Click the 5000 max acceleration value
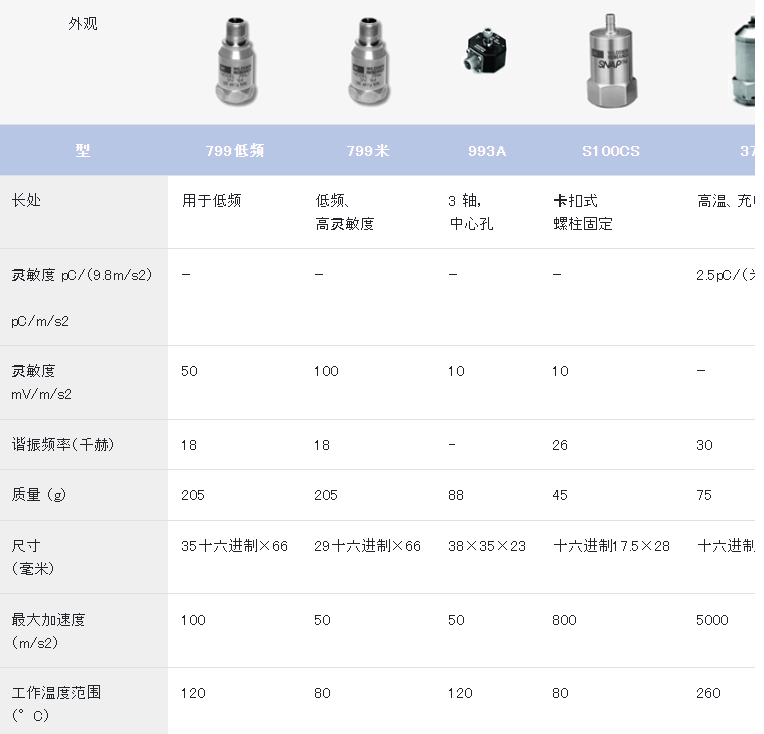Screen dimensions: 764x734 point(712,620)
